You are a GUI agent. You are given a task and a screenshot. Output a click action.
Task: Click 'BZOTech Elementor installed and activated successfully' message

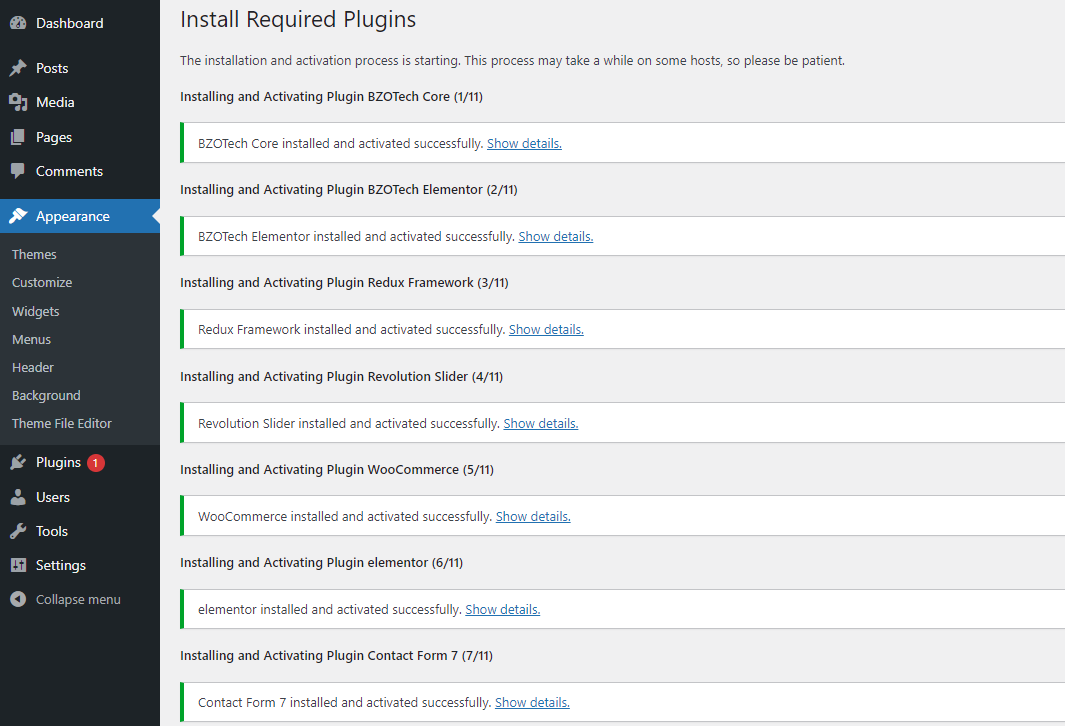(x=357, y=236)
